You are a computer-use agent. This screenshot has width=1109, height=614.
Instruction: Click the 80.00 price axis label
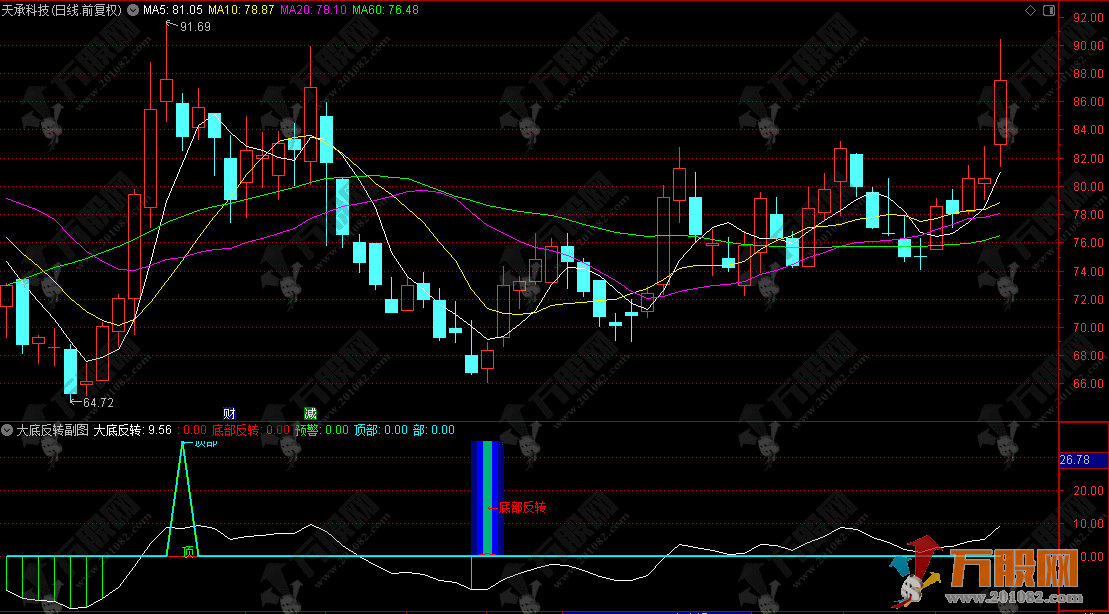point(1088,187)
